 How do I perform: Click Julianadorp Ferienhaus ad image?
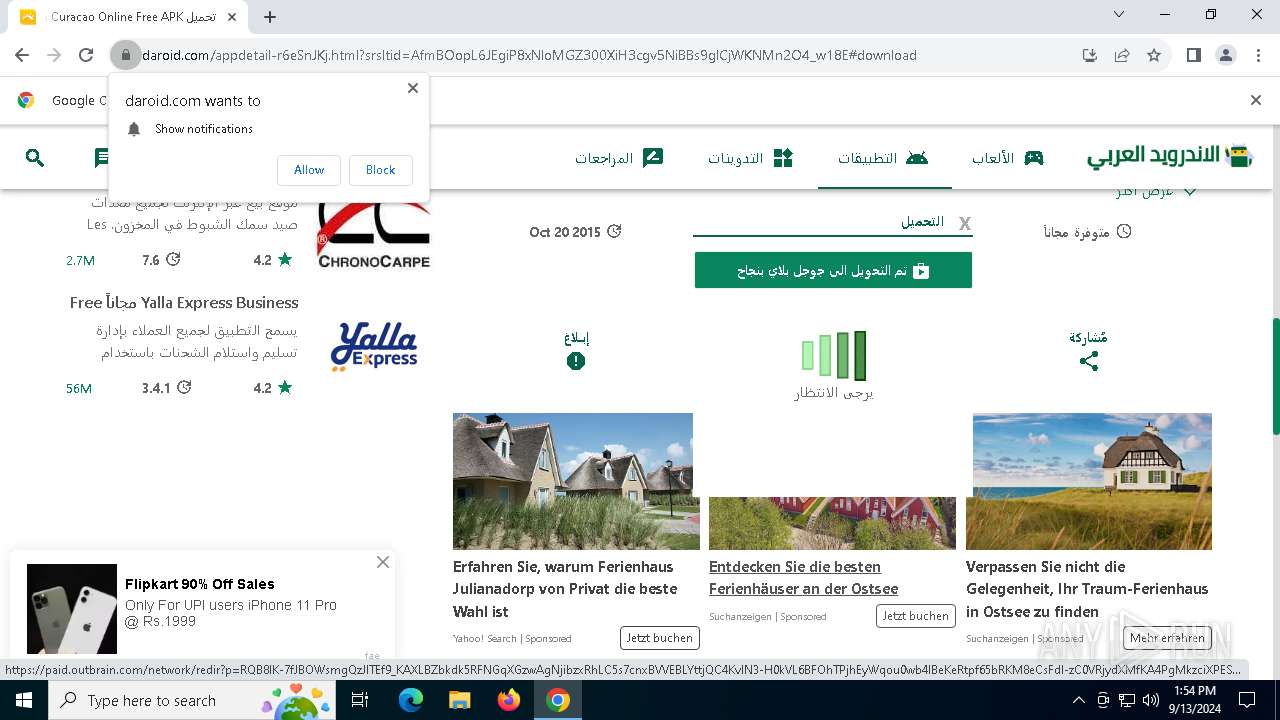pos(576,481)
